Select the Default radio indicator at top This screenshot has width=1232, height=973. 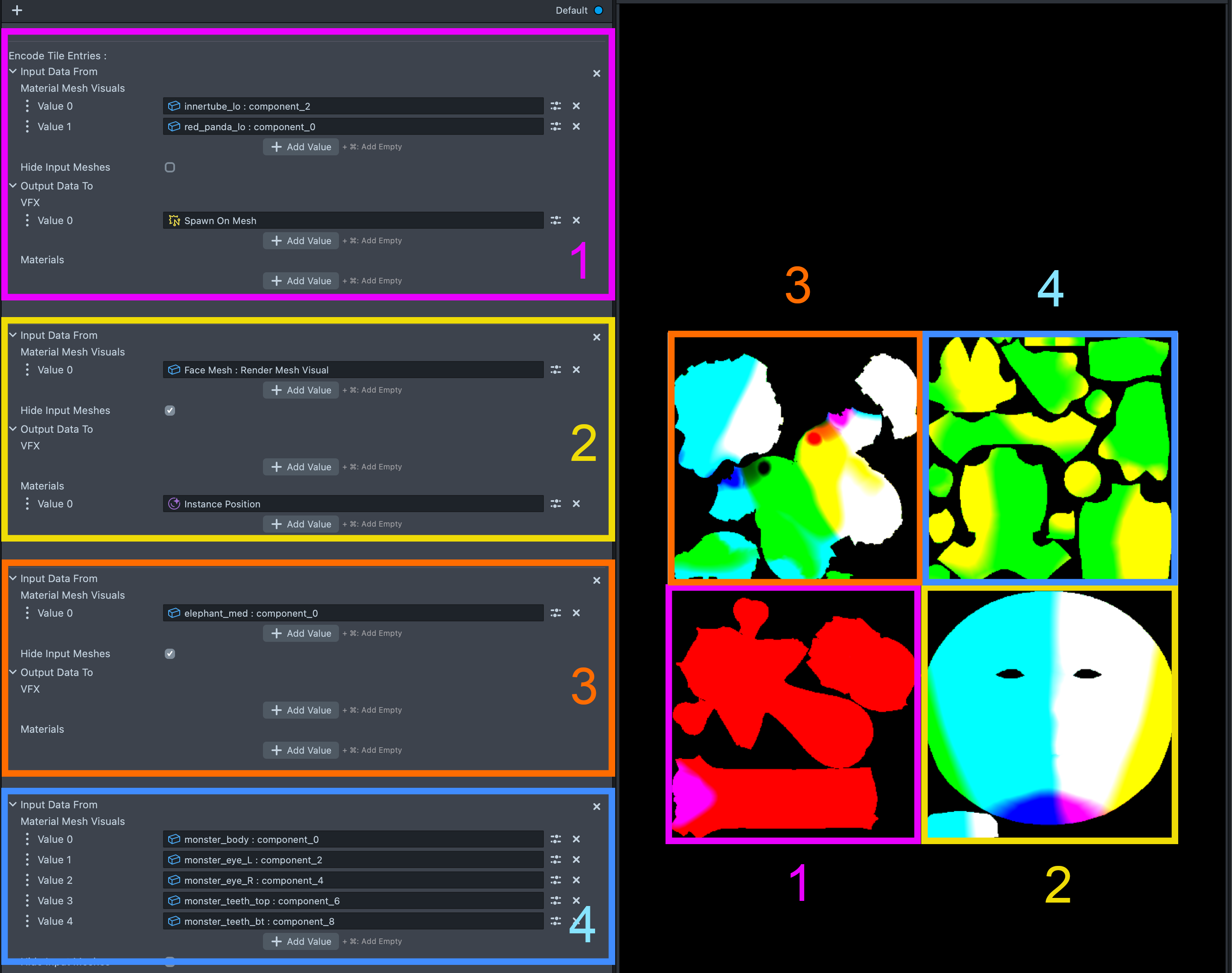598,10
